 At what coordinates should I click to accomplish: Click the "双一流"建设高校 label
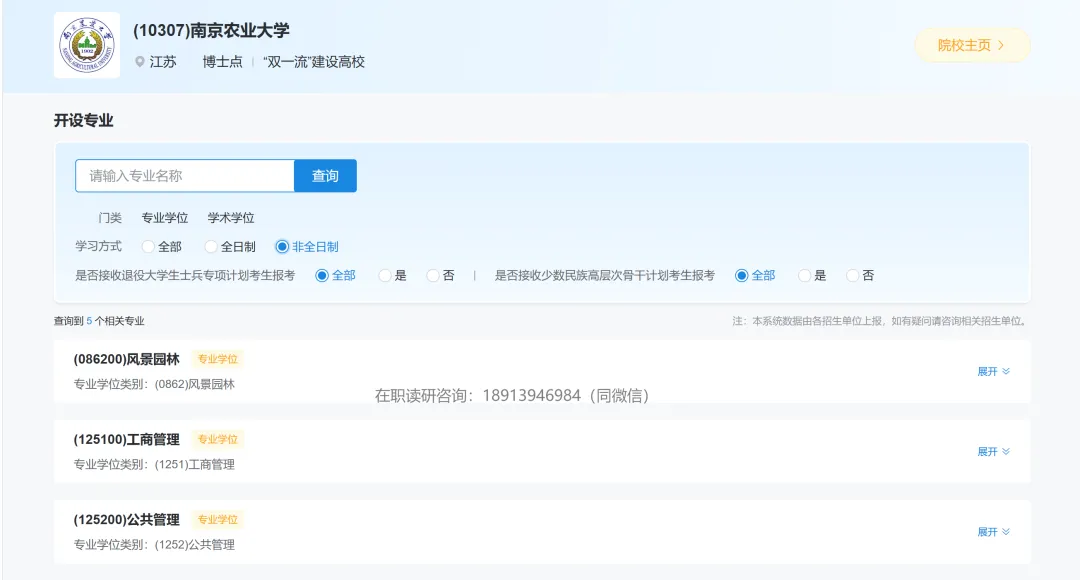click(x=314, y=62)
